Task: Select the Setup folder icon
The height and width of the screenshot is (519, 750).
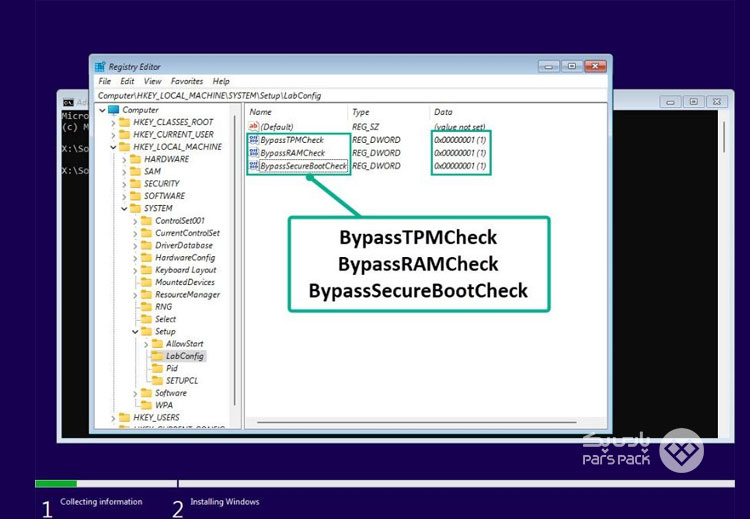Action: point(146,331)
